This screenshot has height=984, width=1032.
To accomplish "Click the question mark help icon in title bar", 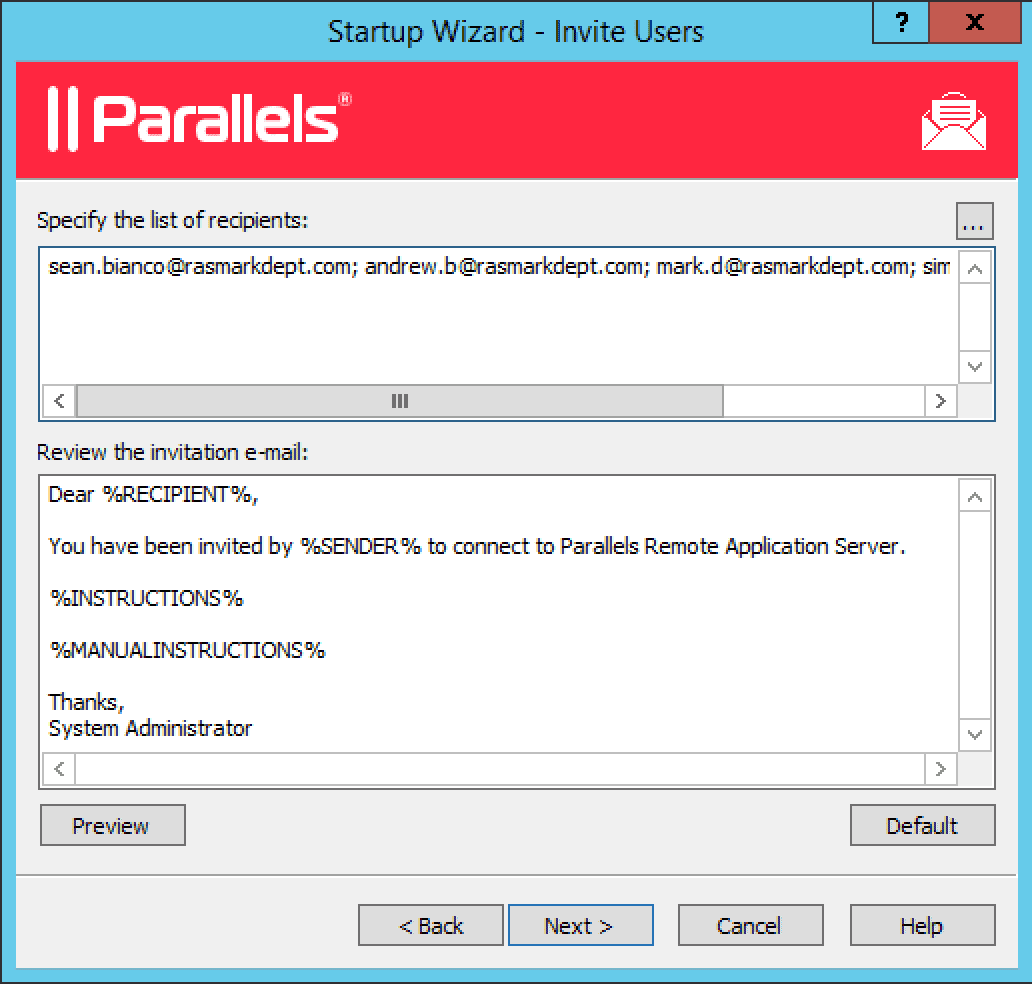I will pos(901,22).
